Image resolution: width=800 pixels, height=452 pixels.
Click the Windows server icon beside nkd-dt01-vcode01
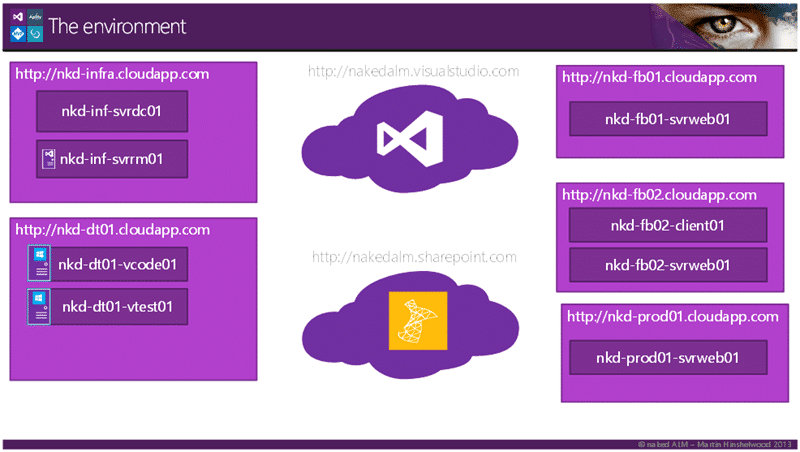point(39,263)
